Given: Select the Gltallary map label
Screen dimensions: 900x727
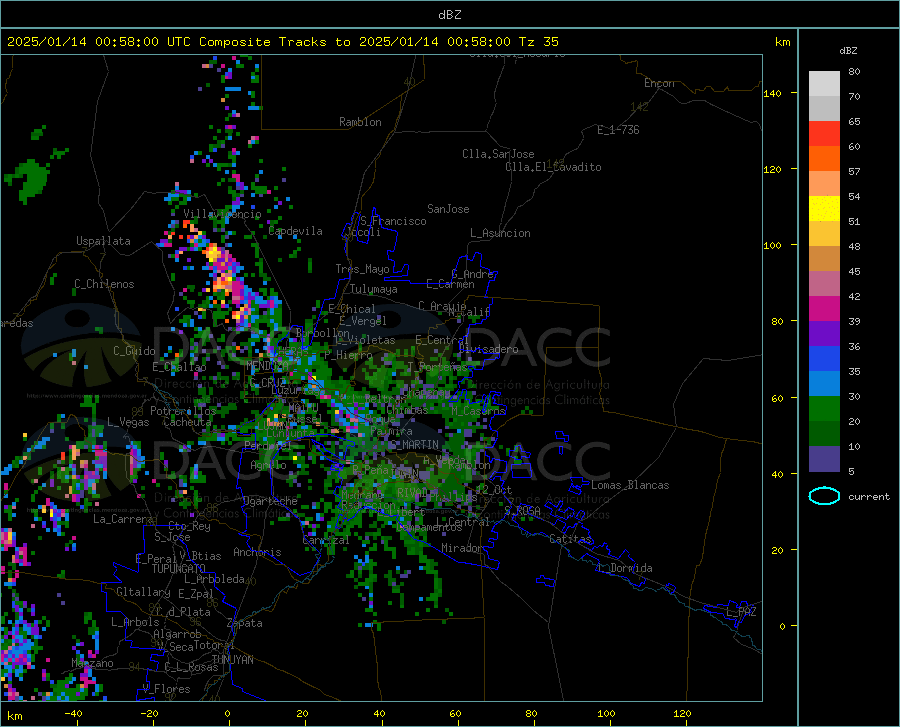Looking at the screenshot, I should click(143, 592).
